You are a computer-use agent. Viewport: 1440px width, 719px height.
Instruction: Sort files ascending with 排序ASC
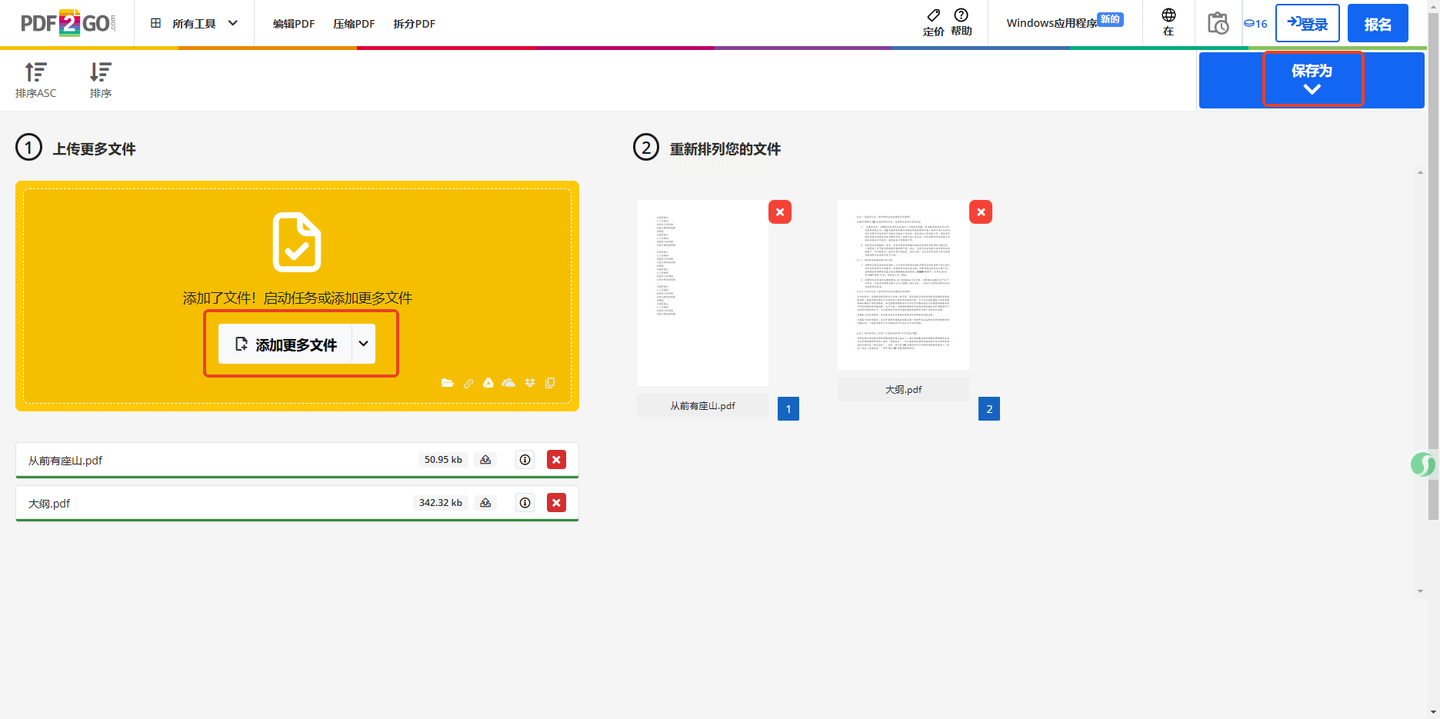coord(36,80)
